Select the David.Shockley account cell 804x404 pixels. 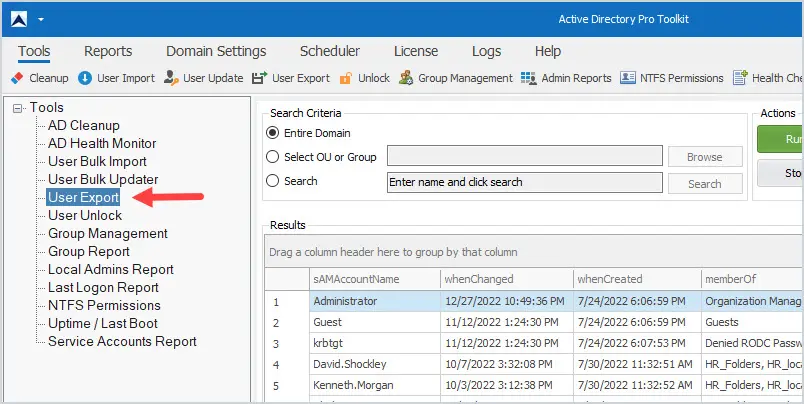[375, 365]
